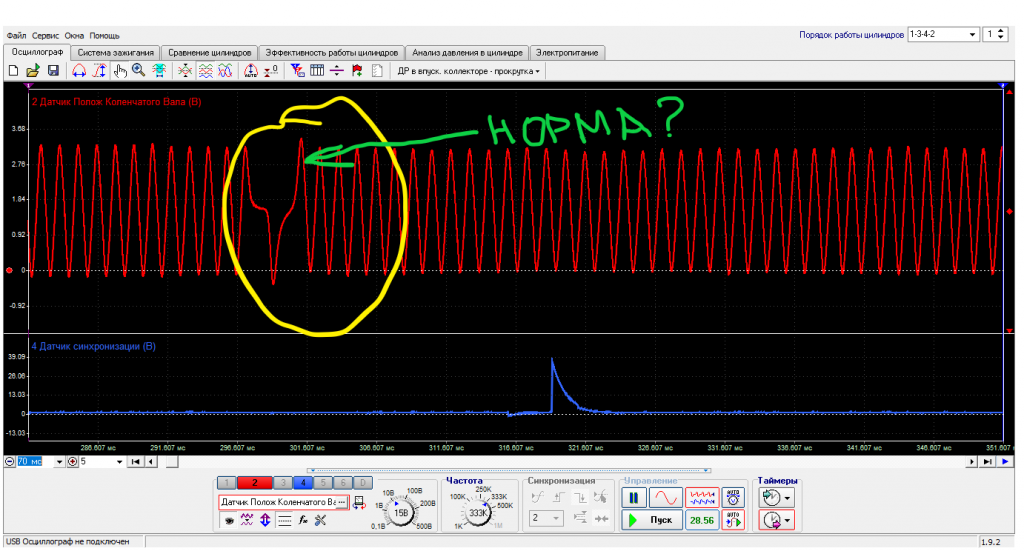Add a flag marker

pyautogui.click(x=357, y=71)
